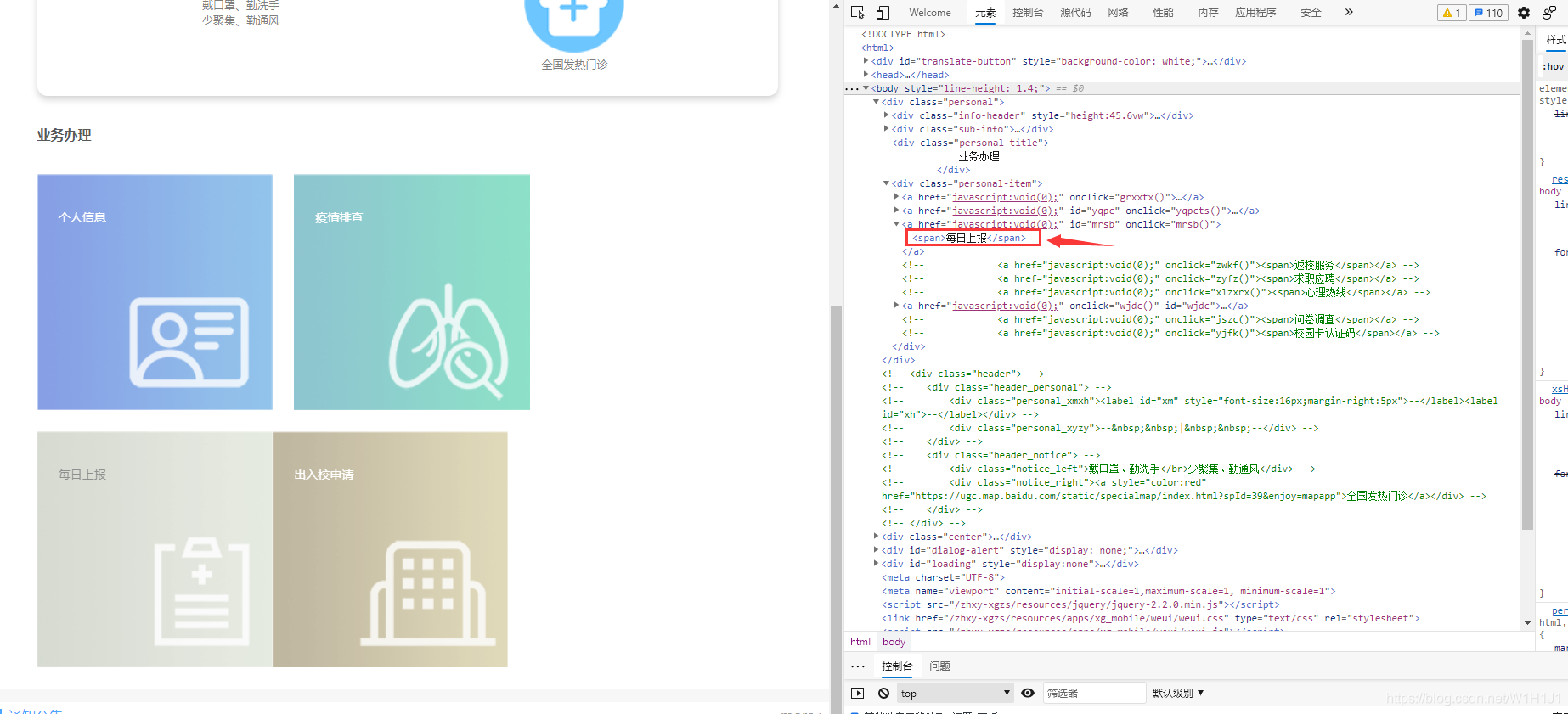Select the DOCTYPE html line
Screen dimensions: 1568x714
(903, 34)
